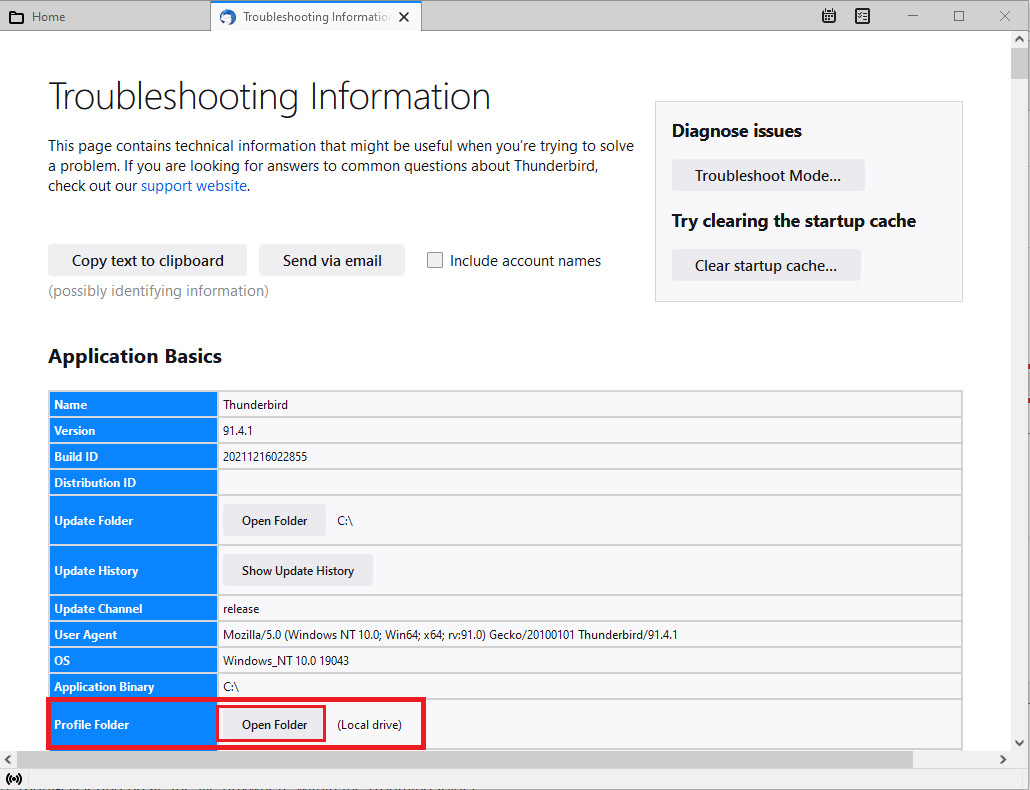Click the vertical scrollbar thumb
The image size is (1030, 790).
coord(1019,63)
